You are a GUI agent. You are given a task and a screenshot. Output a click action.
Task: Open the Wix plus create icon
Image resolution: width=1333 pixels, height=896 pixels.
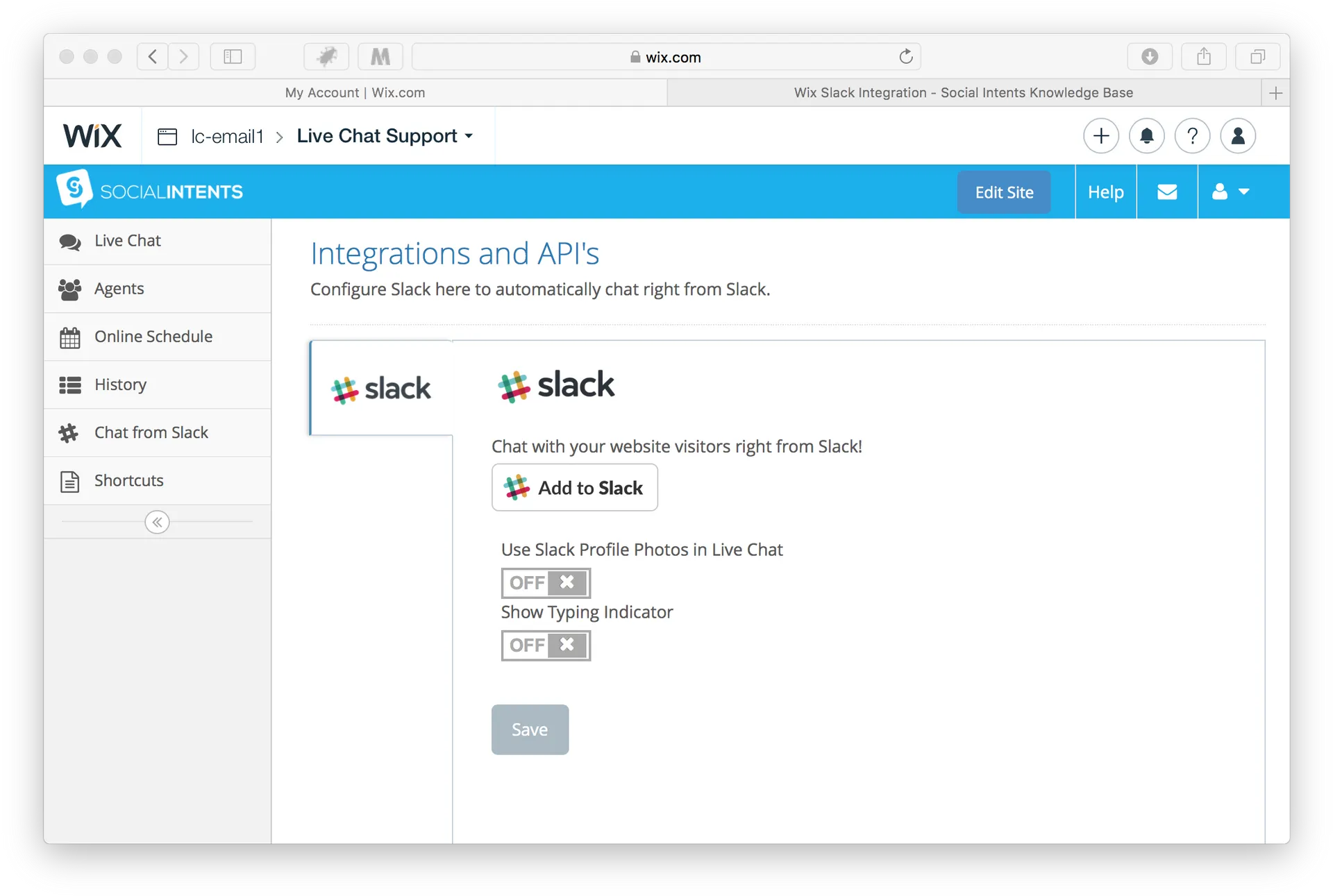[x=1100, y=136]
